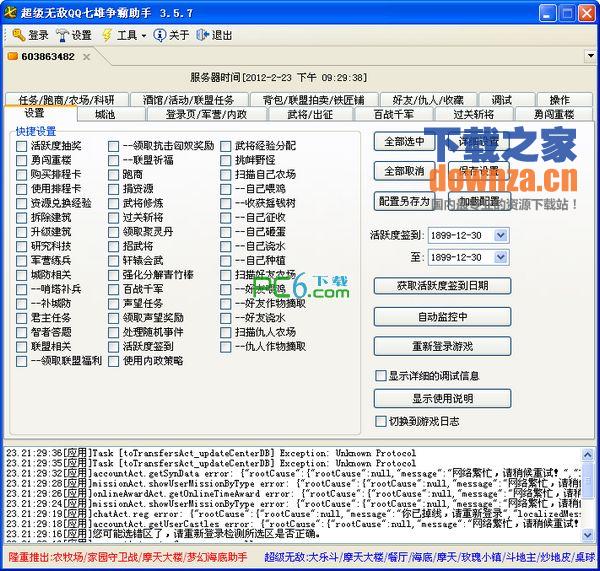Enable 活跃度抽奖 checkbox

click(x=21, y=146)
